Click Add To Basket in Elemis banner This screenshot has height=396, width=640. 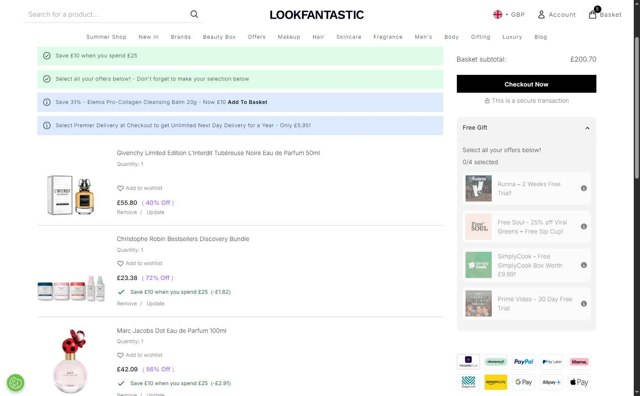point(247,102)
